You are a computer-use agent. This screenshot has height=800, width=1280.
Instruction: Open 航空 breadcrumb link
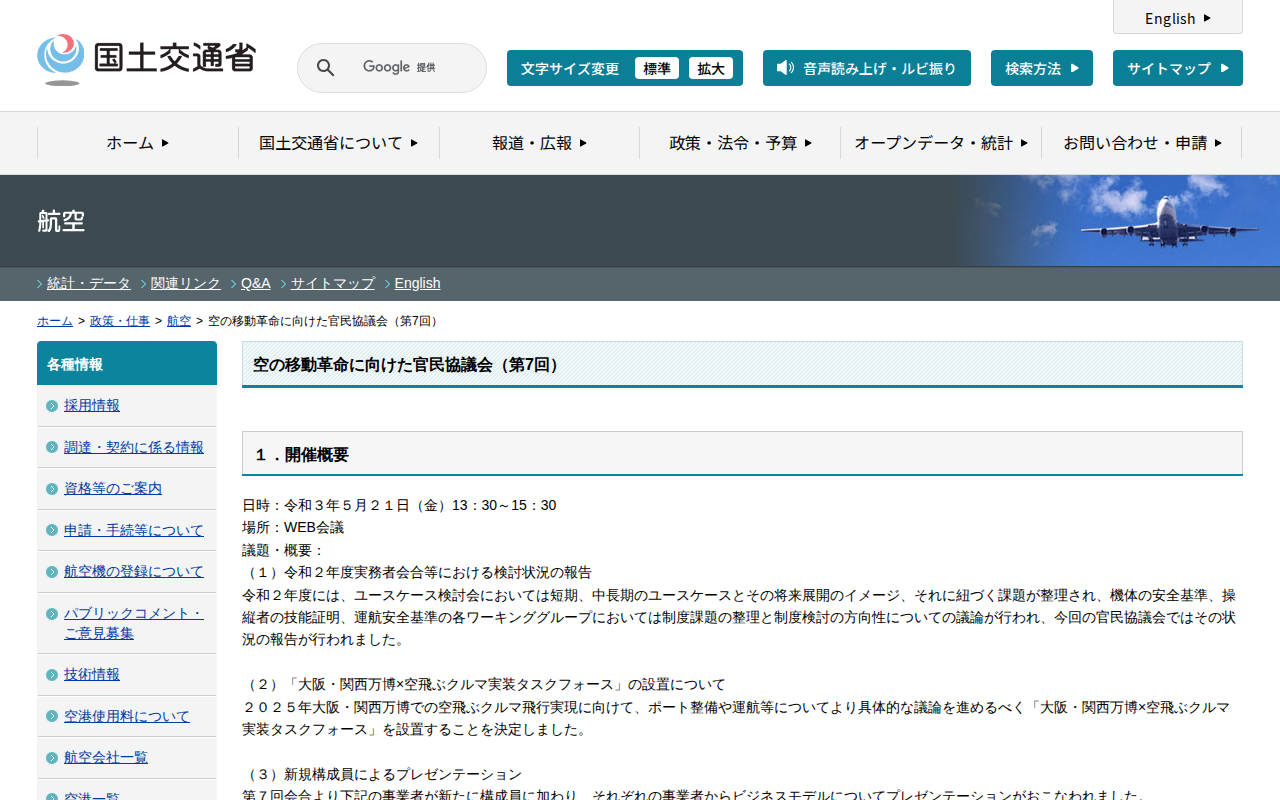[x=179, y=321]
